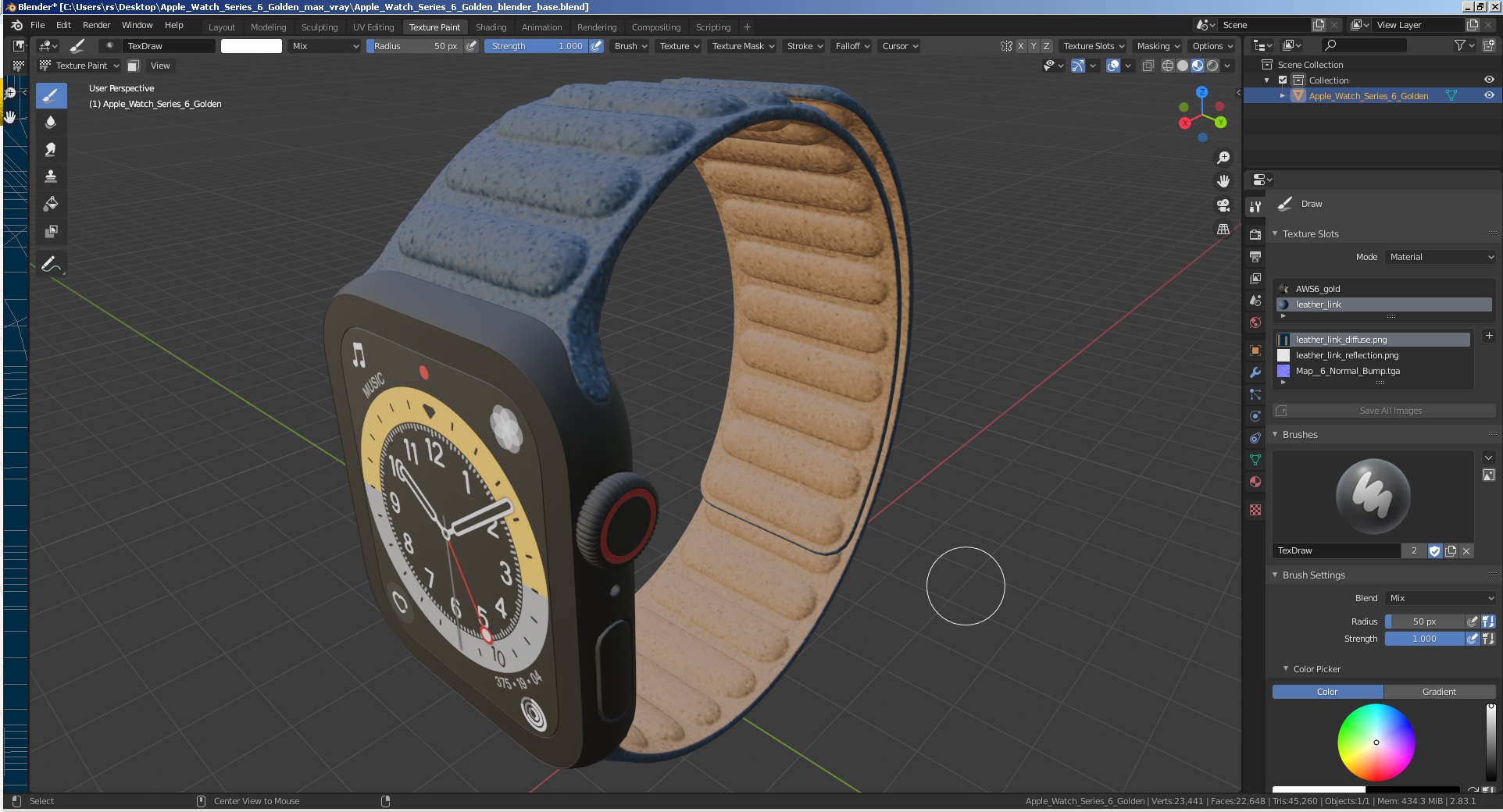Open the Render menu
This screenshot has height=812, width=1503.
click(96, 25)
